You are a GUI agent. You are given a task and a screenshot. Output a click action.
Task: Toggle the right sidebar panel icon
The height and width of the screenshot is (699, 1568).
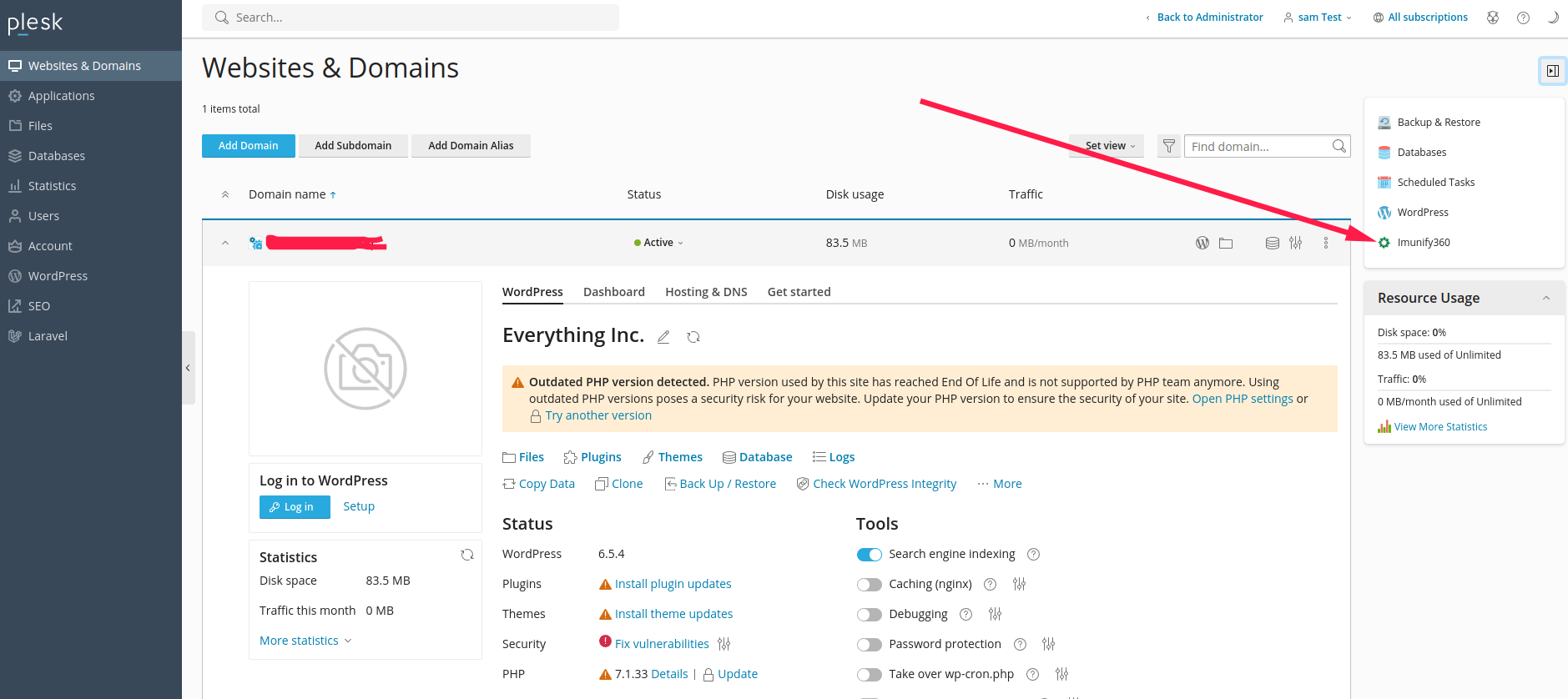pyautogui.click(x=1553, y=71)
